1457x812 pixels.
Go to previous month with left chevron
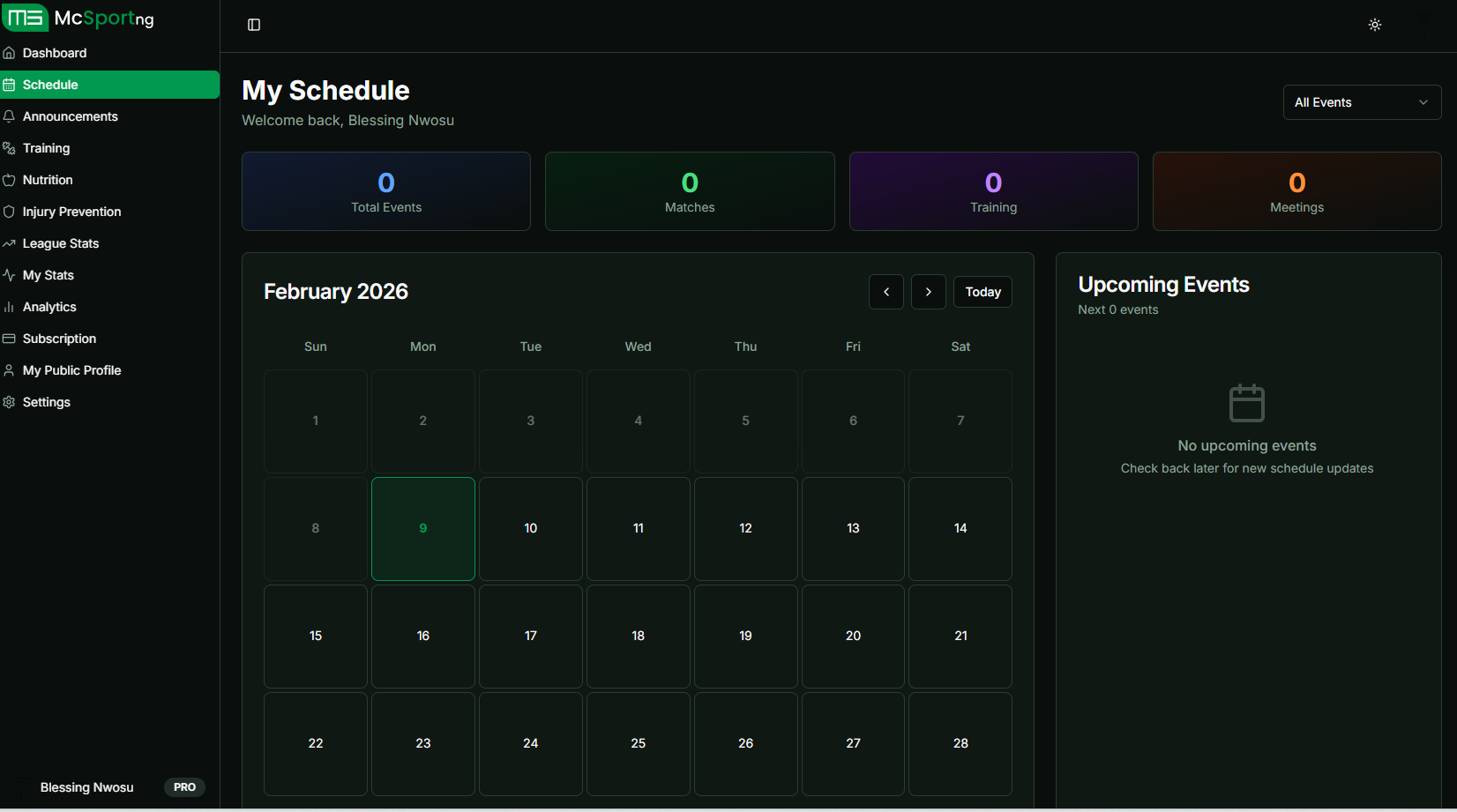tap(885, 291)
